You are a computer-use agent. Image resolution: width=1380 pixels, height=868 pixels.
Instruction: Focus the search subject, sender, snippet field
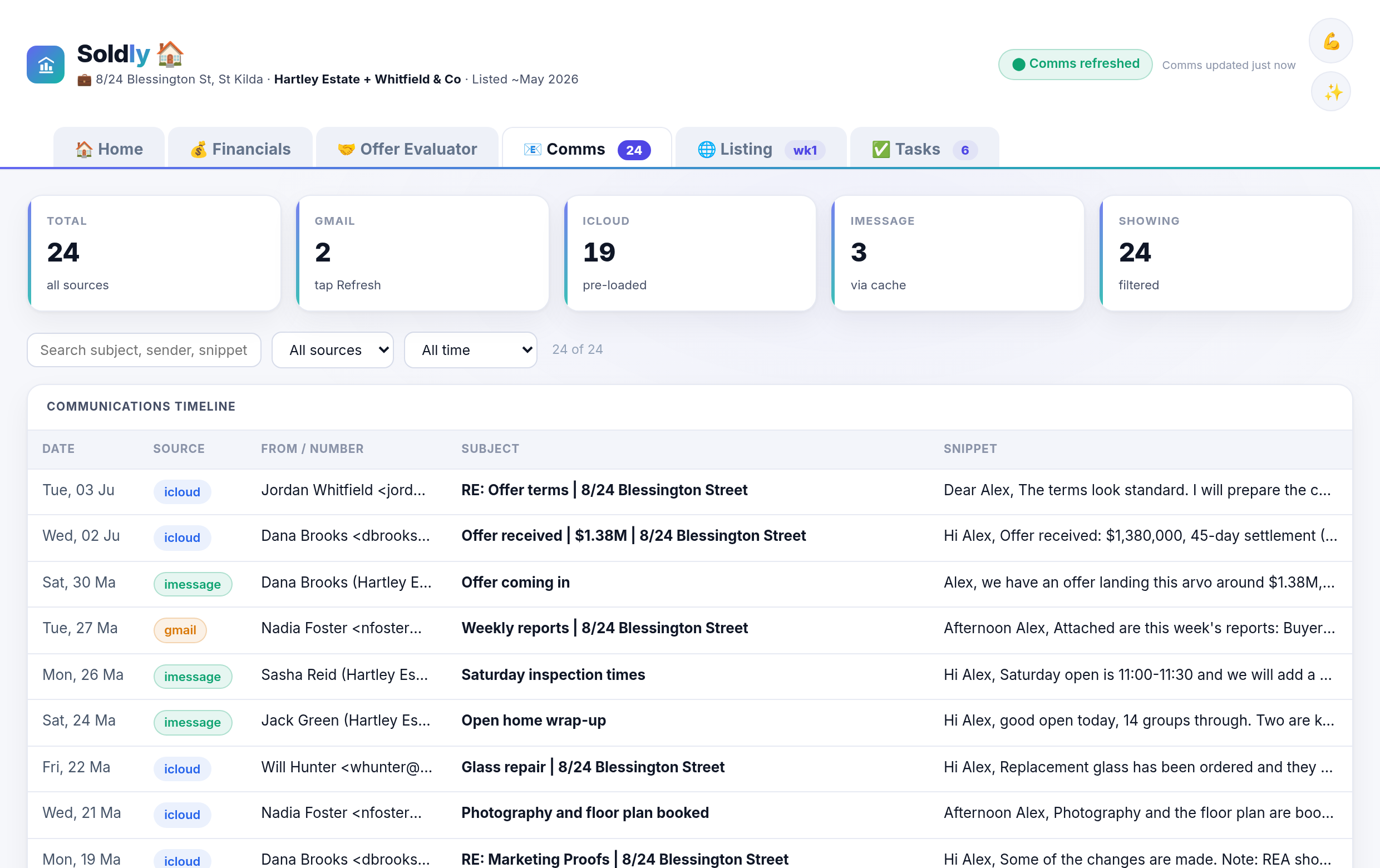[144, 350]
